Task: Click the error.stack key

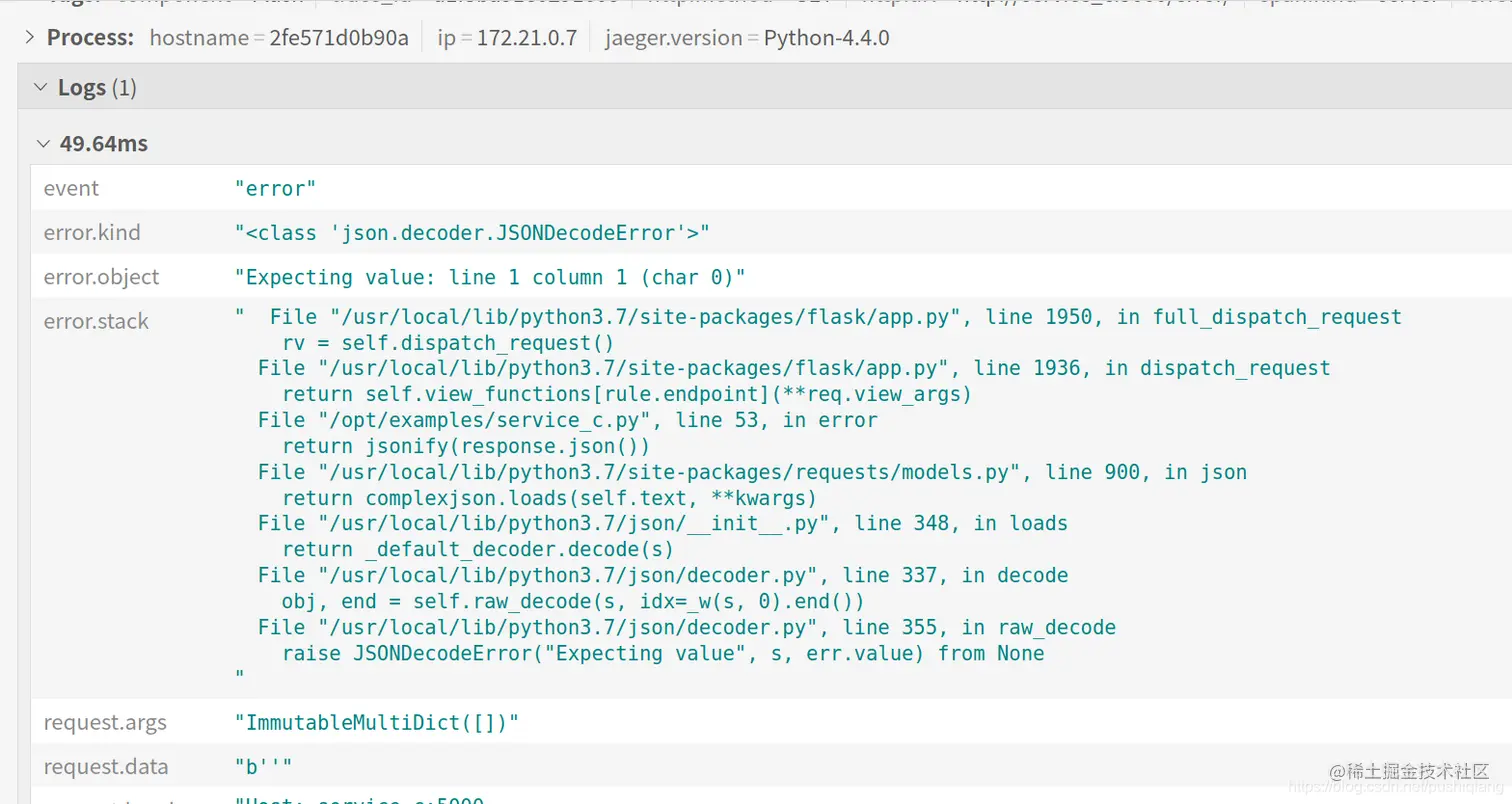Action: (x=96, y=321)
